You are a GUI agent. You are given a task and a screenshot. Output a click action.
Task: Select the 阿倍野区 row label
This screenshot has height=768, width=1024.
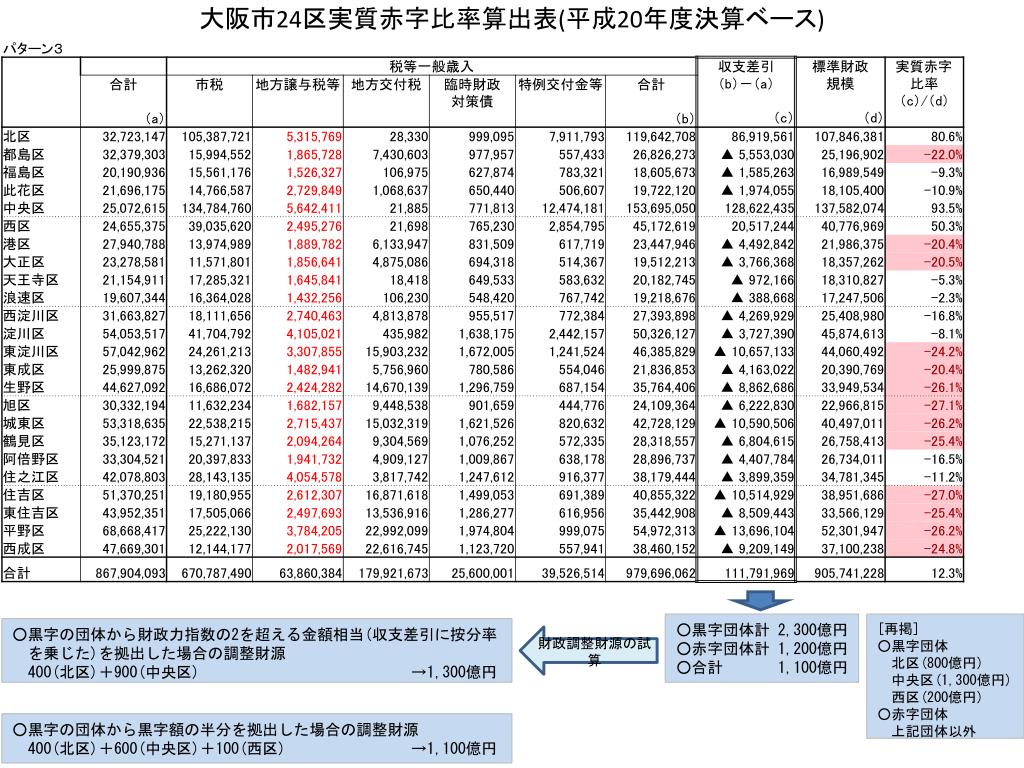click(x=31, y=459)
